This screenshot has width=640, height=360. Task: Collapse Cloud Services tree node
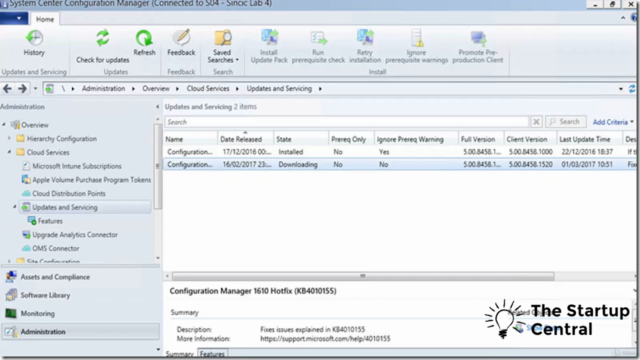[9, 152]
